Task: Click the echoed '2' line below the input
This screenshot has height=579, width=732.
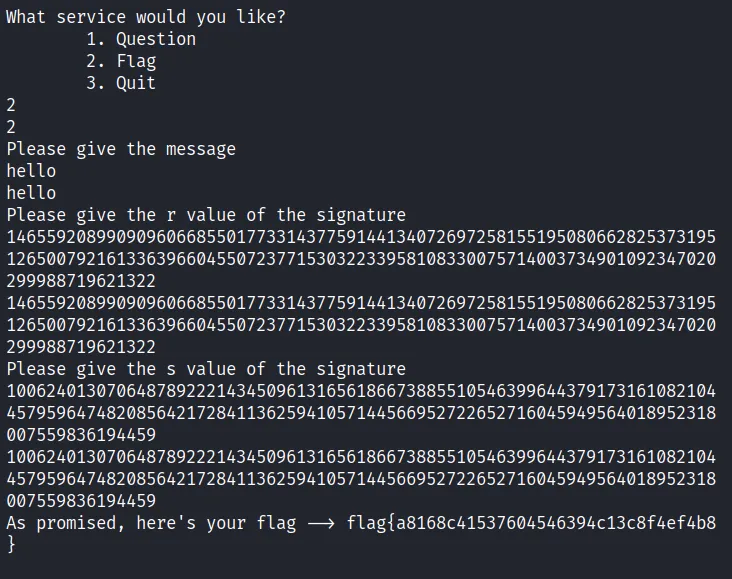Action: (11, 127)
